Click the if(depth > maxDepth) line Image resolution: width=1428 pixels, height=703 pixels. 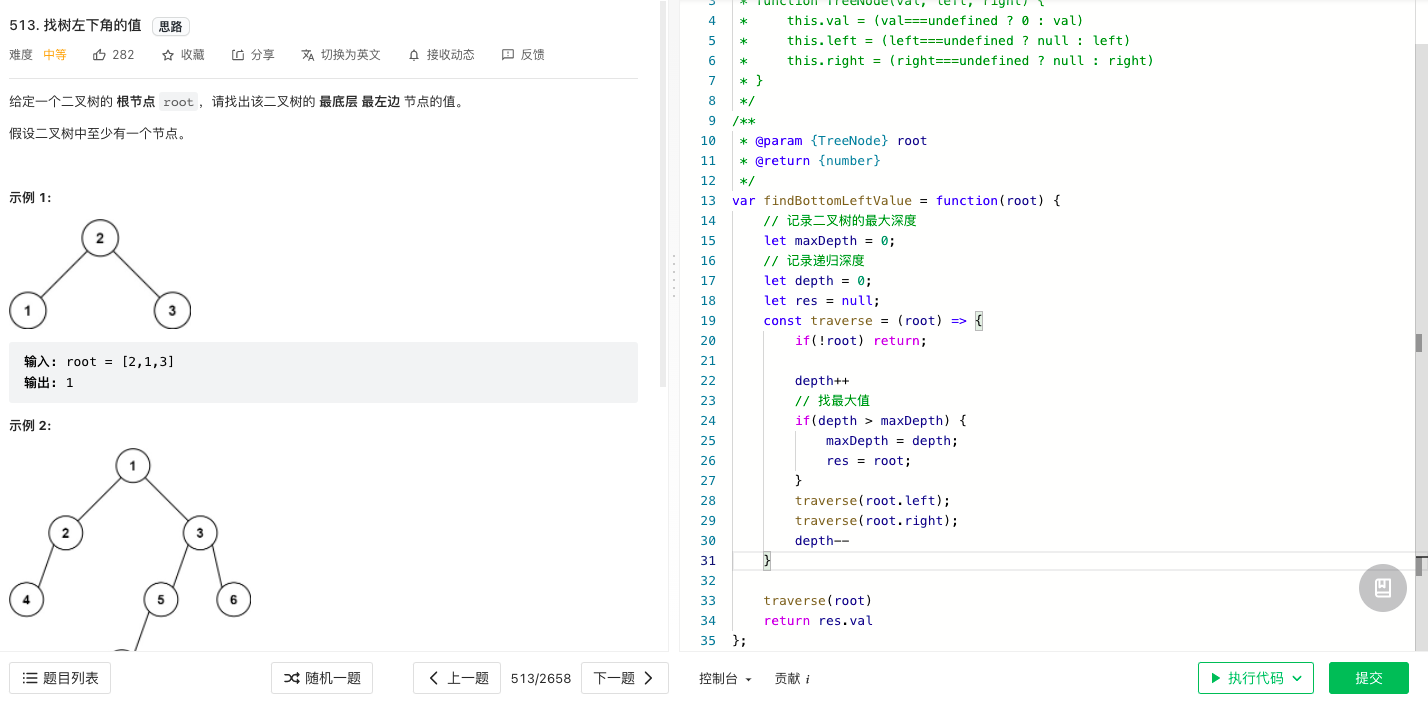[881, 420]
